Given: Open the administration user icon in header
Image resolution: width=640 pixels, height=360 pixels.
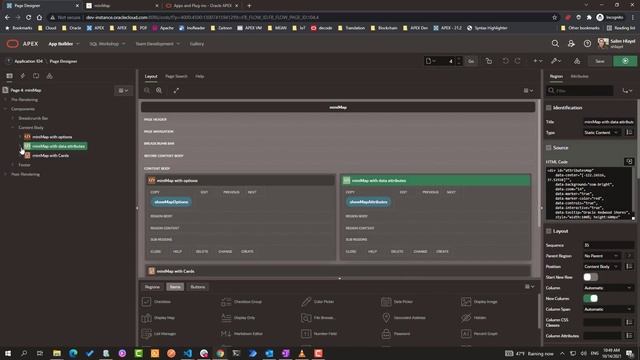Looking at the screenshot, I should point(571,43).
